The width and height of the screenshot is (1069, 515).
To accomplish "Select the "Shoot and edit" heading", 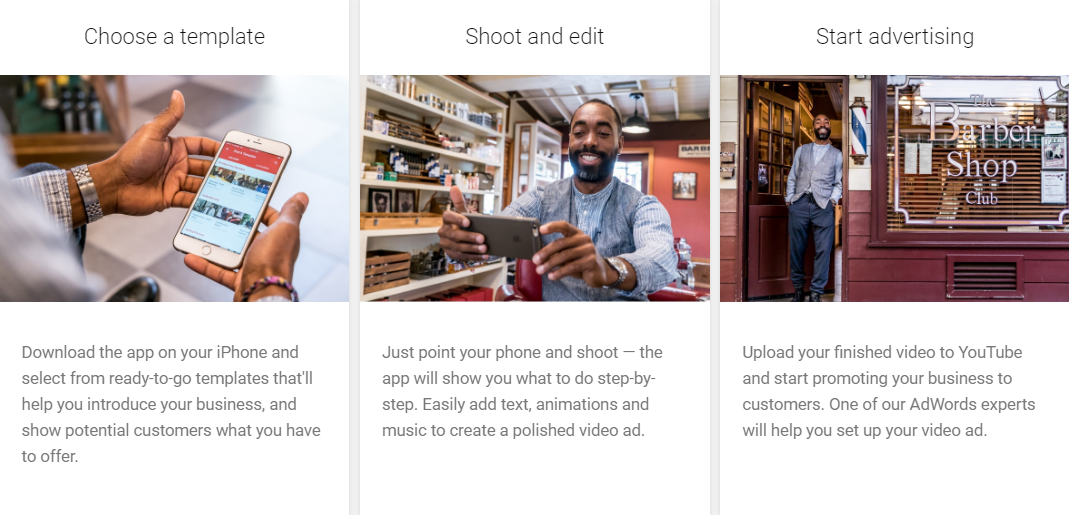I will (534, 36).
